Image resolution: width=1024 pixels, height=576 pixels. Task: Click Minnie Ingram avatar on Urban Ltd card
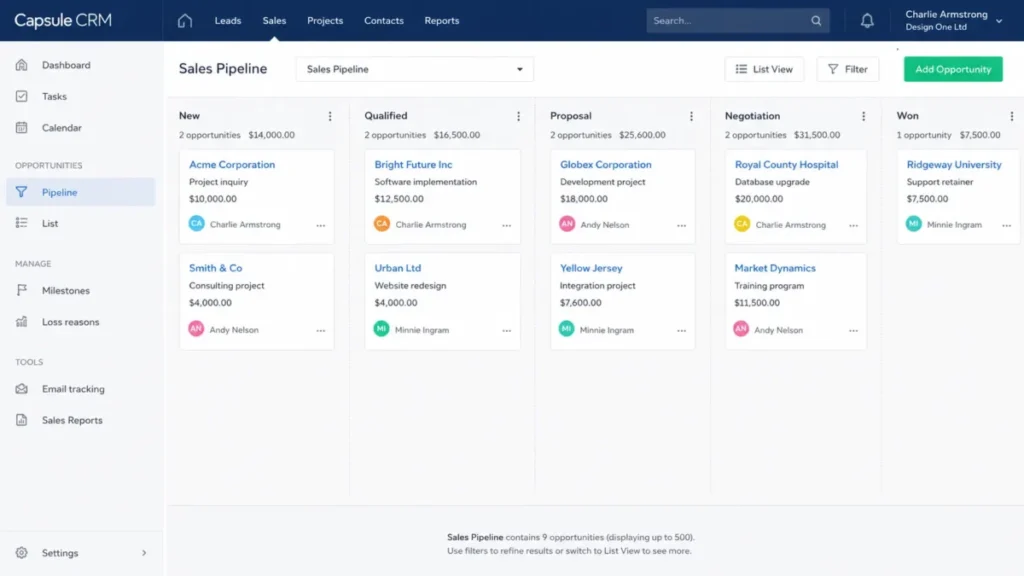pyautogui.click(x=381, y=328)
